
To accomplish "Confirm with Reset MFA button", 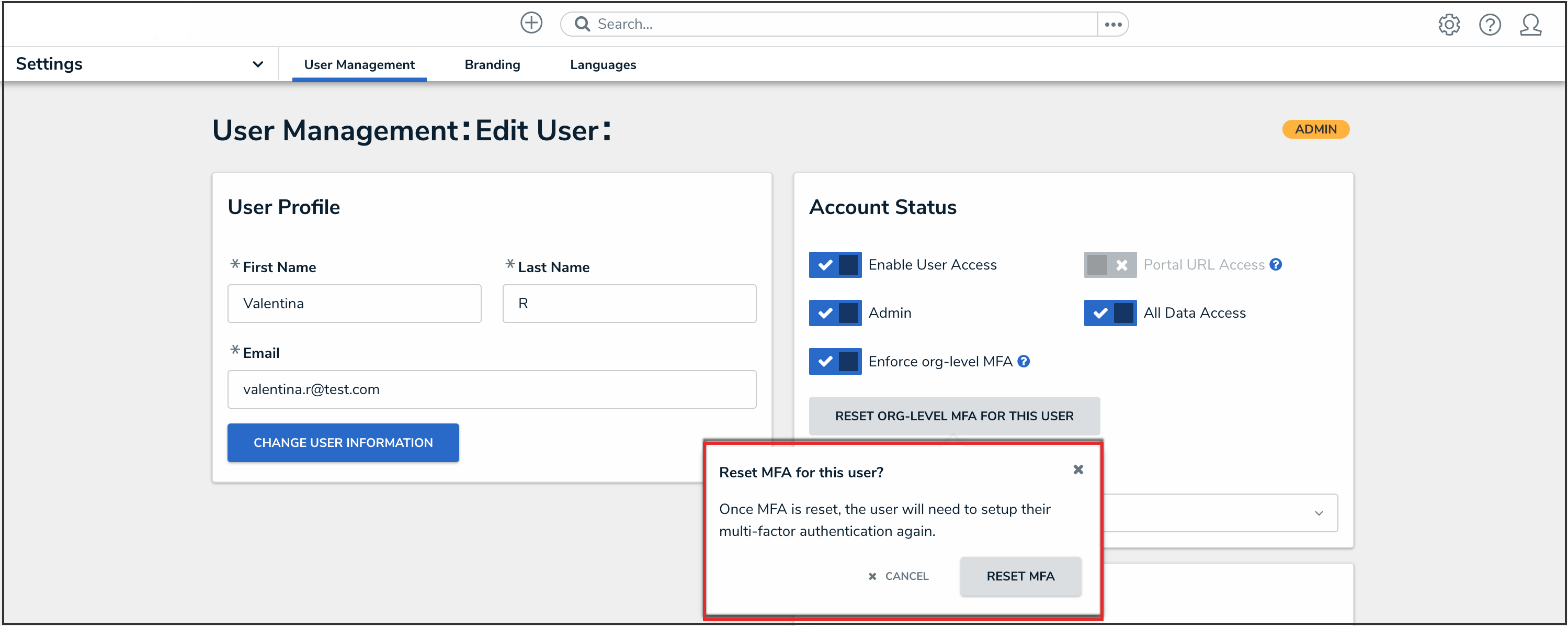I will 1020,575.
